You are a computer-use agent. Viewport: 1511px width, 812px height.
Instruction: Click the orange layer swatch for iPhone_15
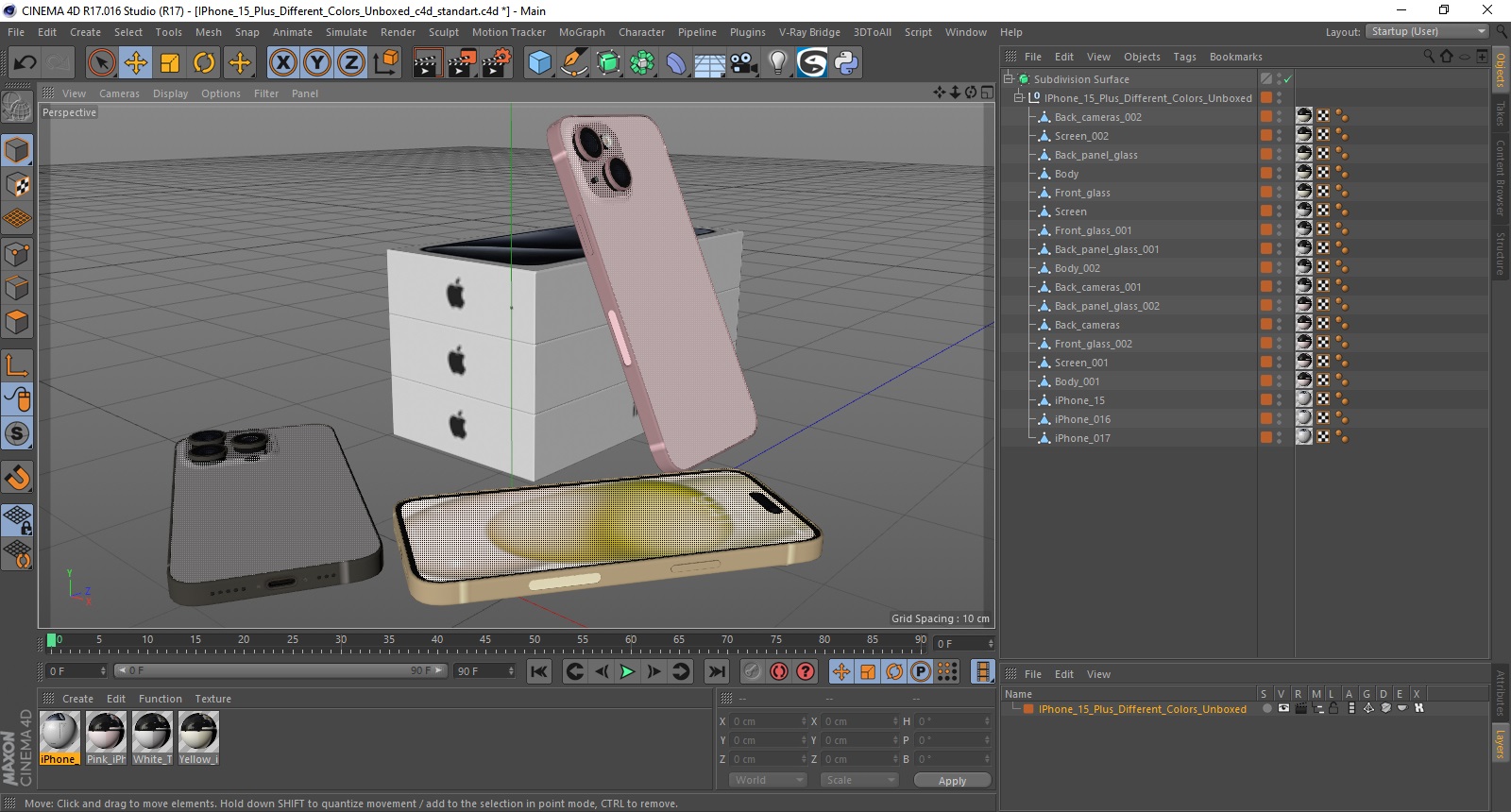pos(1265,400)
